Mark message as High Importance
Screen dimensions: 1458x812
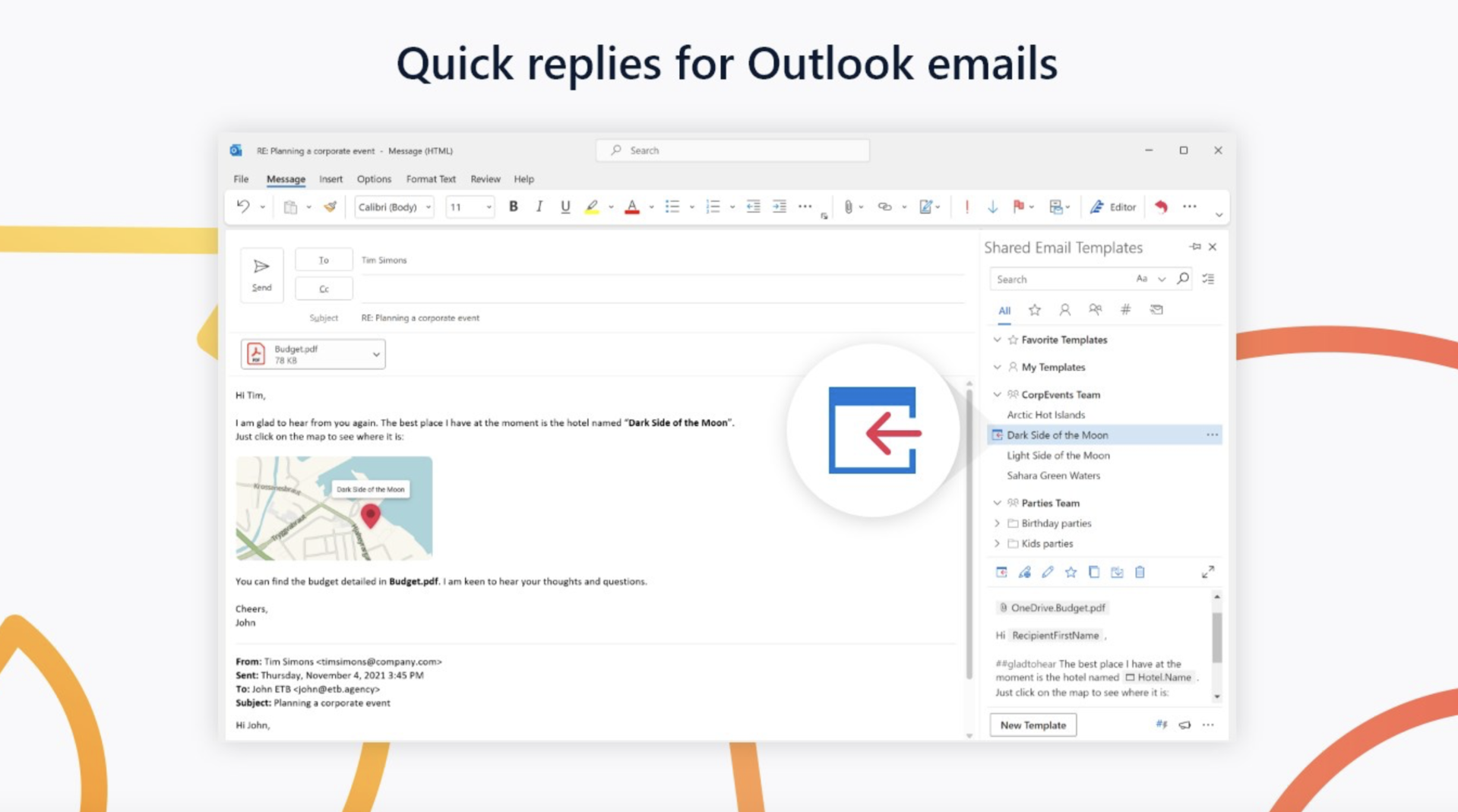966,207
